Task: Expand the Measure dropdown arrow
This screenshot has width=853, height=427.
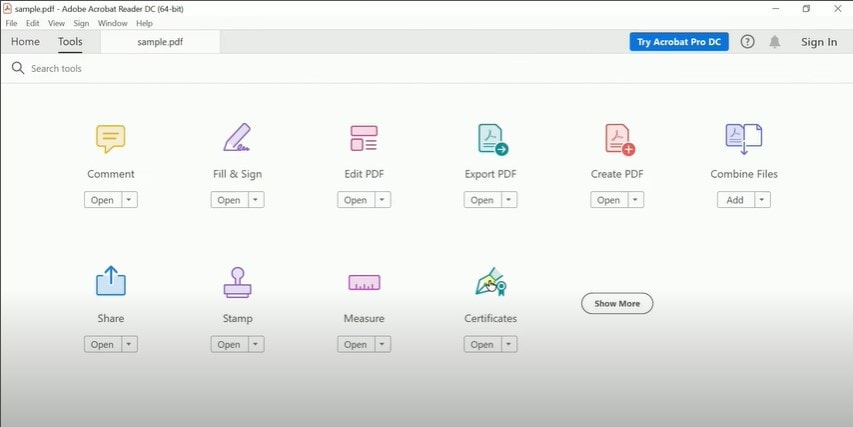Action: point(382,344)
